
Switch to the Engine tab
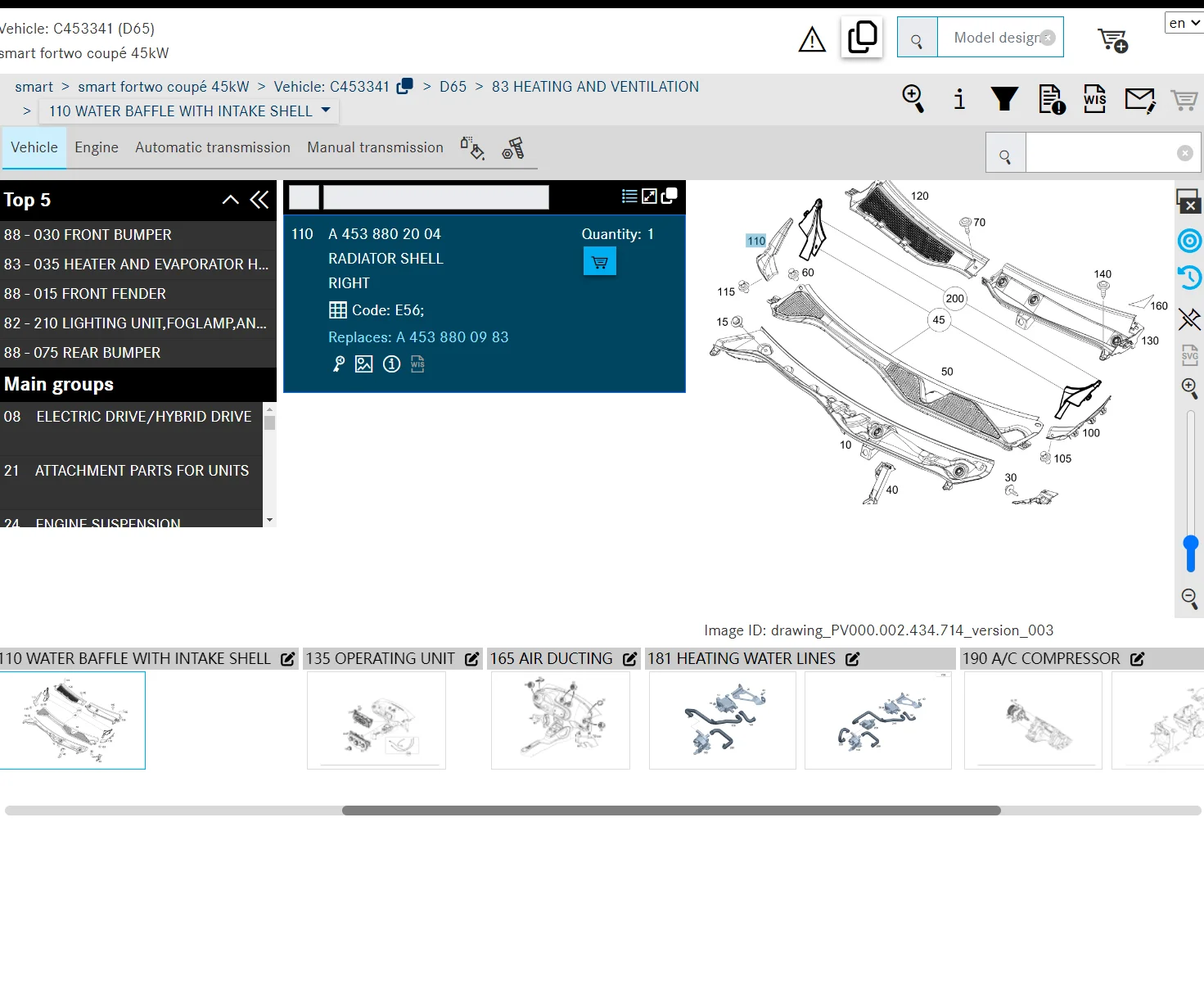point(97,147)
